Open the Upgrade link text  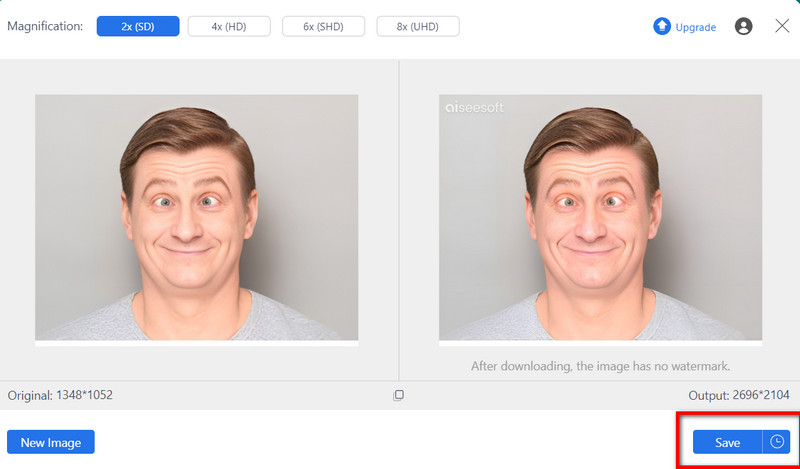(x=695, y=27)
